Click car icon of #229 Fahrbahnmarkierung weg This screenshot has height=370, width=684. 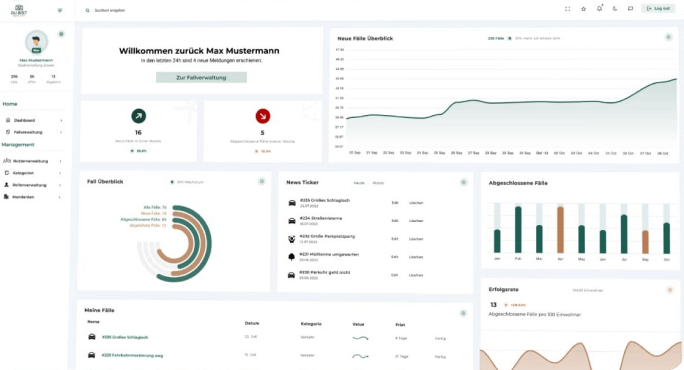92,355
